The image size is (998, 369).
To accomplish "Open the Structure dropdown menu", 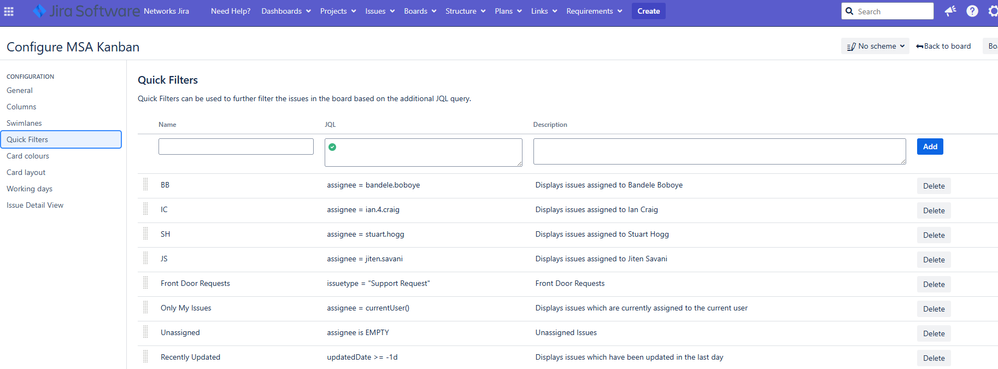I will [465, 11].
